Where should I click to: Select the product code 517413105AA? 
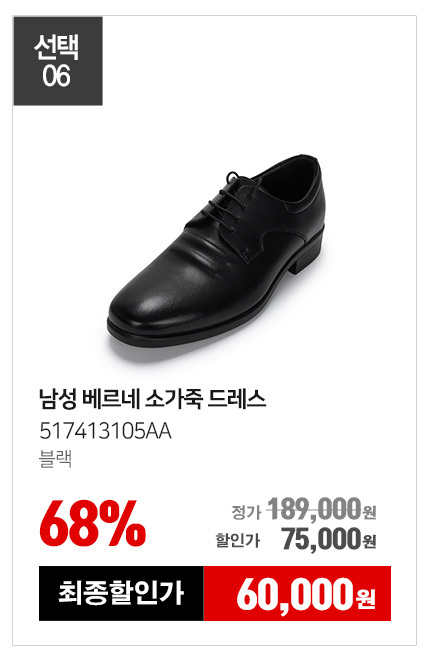point(105,431)
